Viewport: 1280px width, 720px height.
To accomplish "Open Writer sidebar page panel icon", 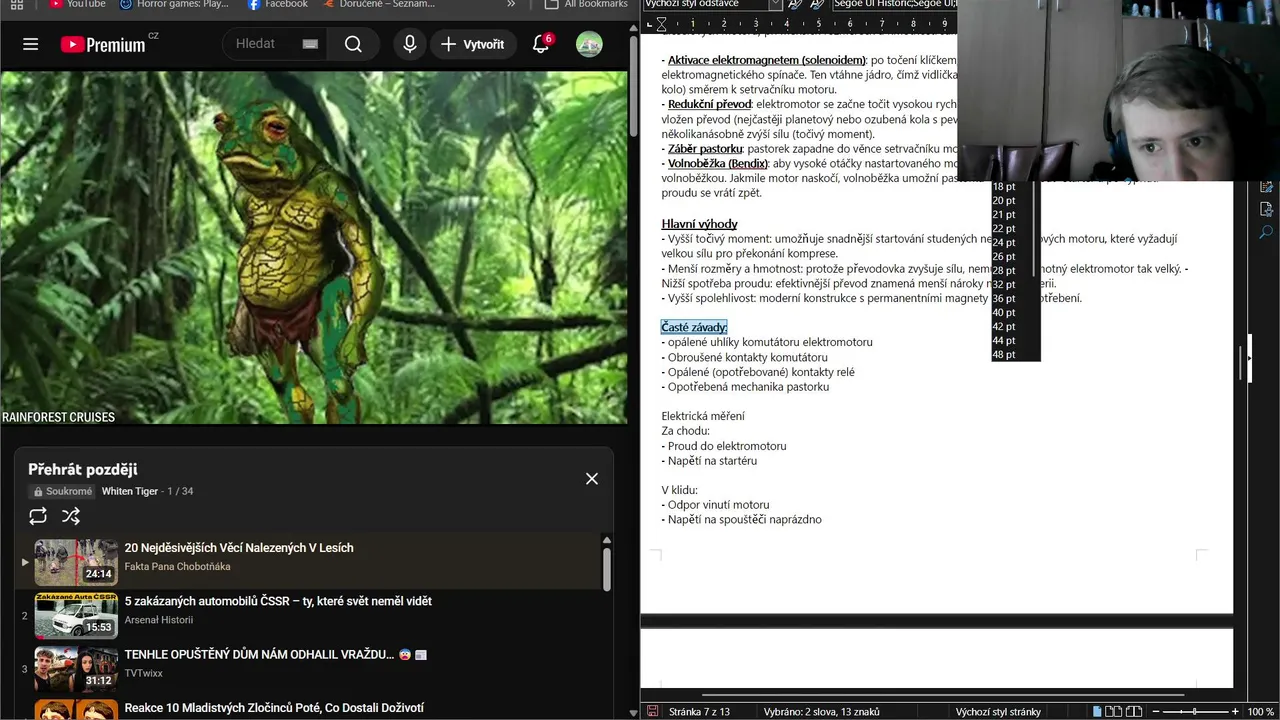I will tap(1266, 209).
